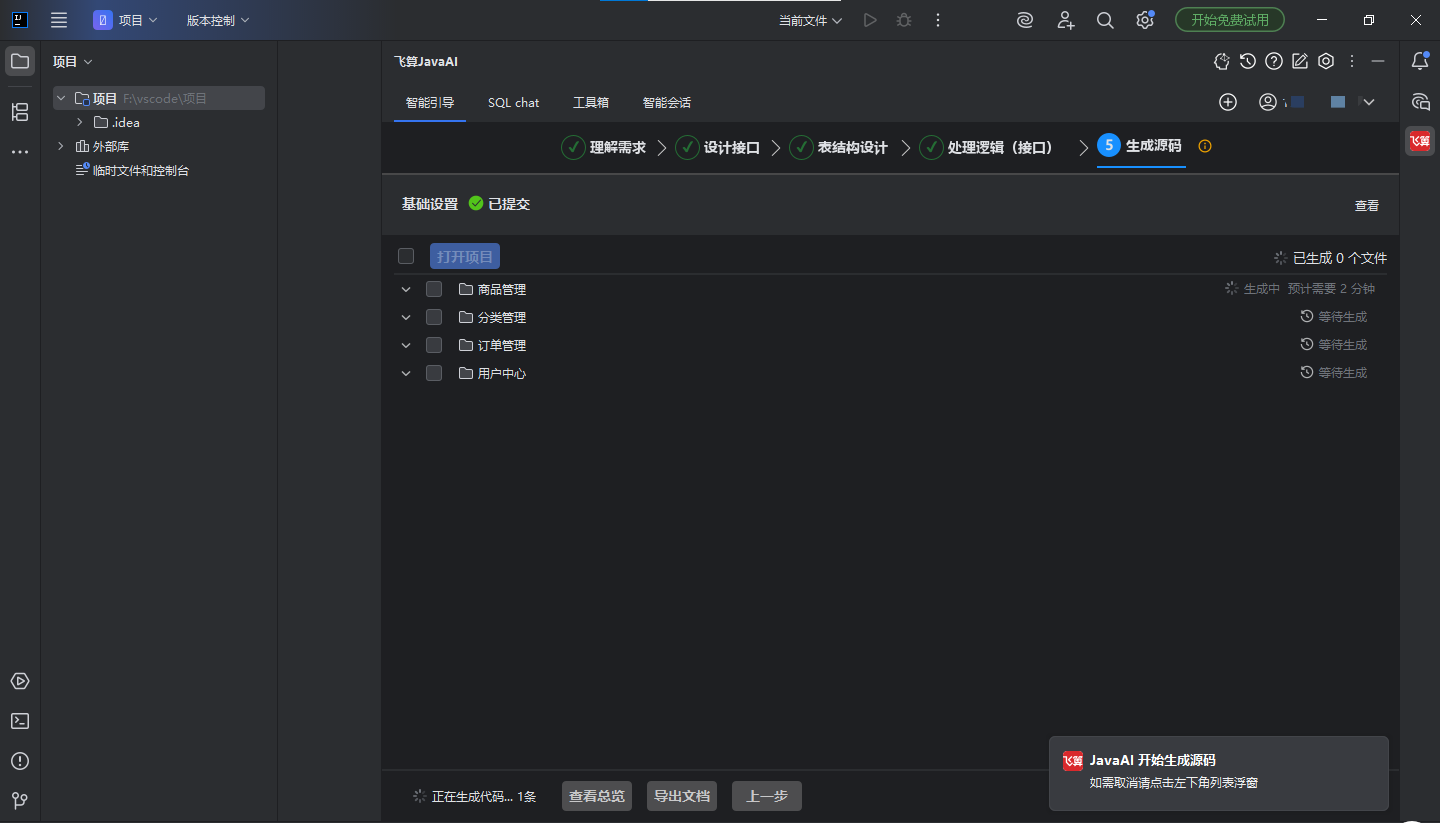Viewport: 1440px width, 823px height.
Task: Click the JavaAI edit note icon
Action: click(x=1300, y=61)
